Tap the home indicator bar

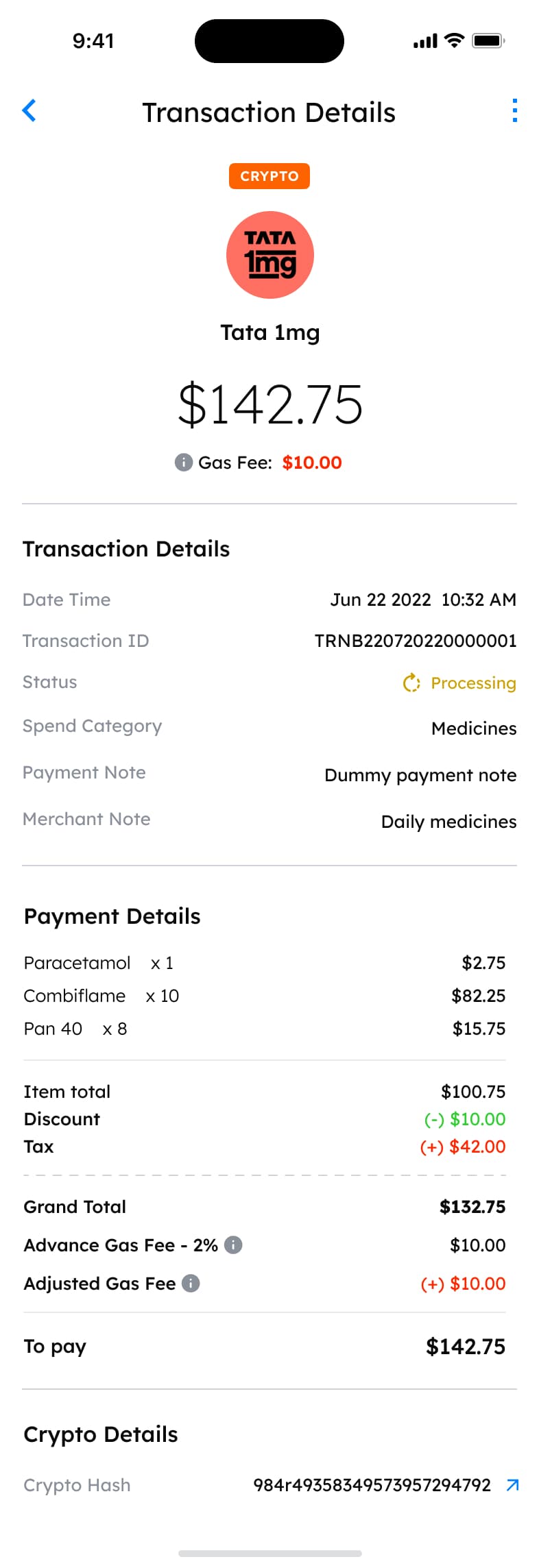(x=270, y=1553)
